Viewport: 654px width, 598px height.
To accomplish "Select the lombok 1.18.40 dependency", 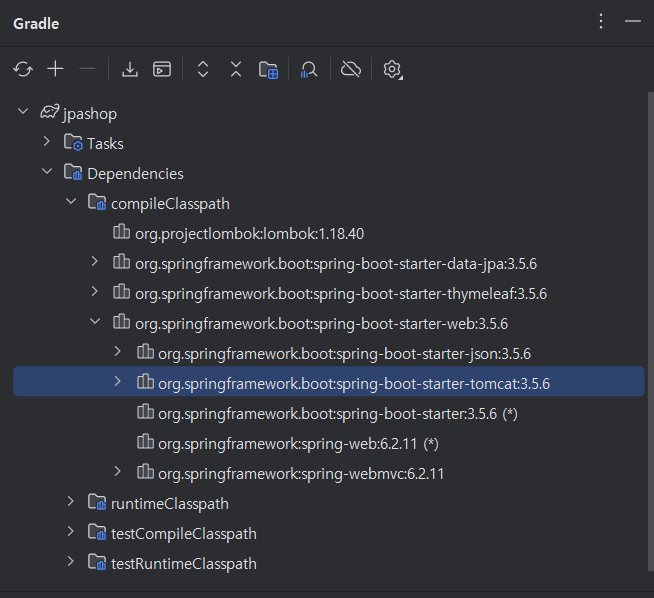I will click(249, 233).
